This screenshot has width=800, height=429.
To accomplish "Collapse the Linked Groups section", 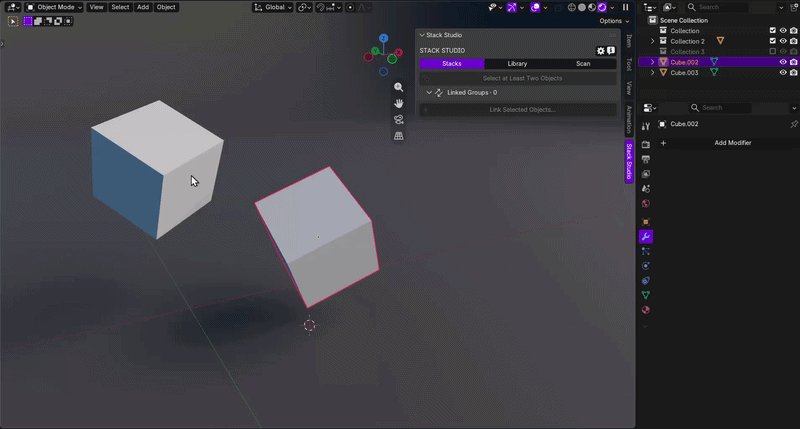I will pyautogui.click(x=429, y=92).
